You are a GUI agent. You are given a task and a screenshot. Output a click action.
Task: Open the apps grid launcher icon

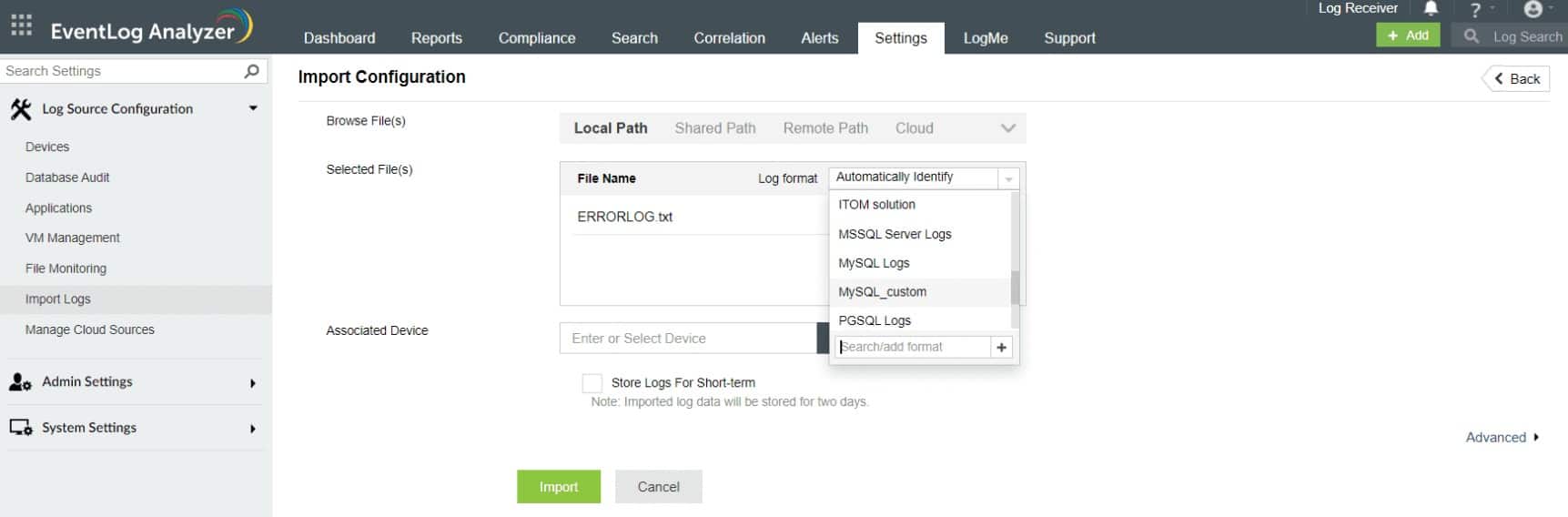21,25
